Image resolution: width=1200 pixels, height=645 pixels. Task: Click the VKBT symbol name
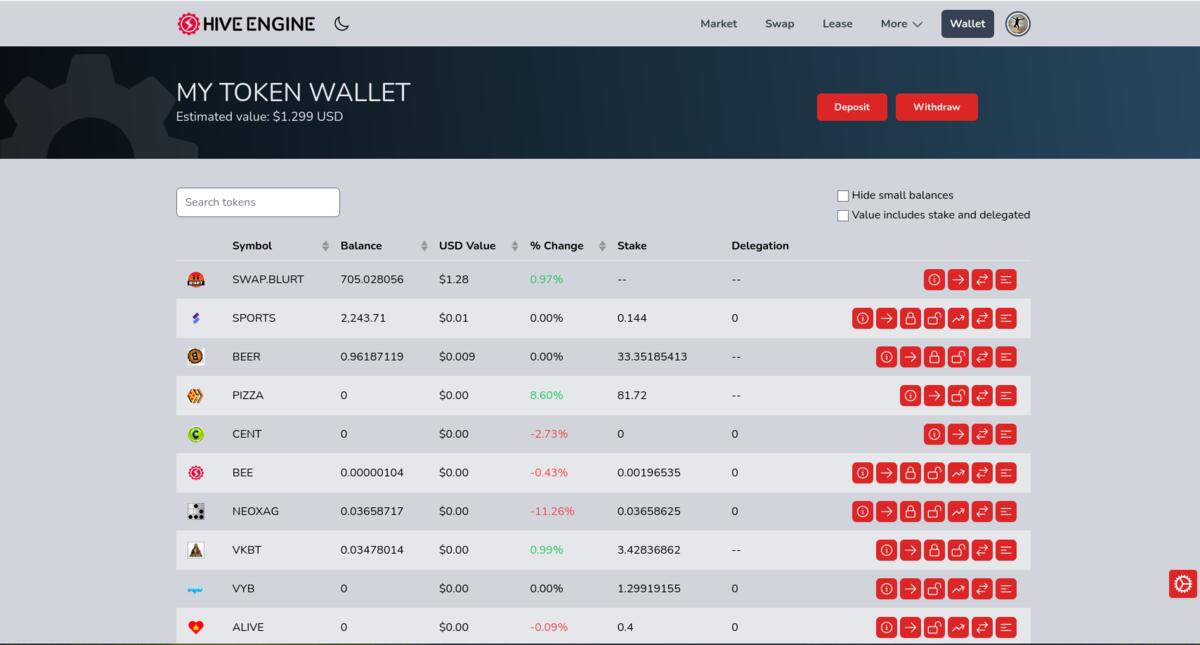pos(246,550)
